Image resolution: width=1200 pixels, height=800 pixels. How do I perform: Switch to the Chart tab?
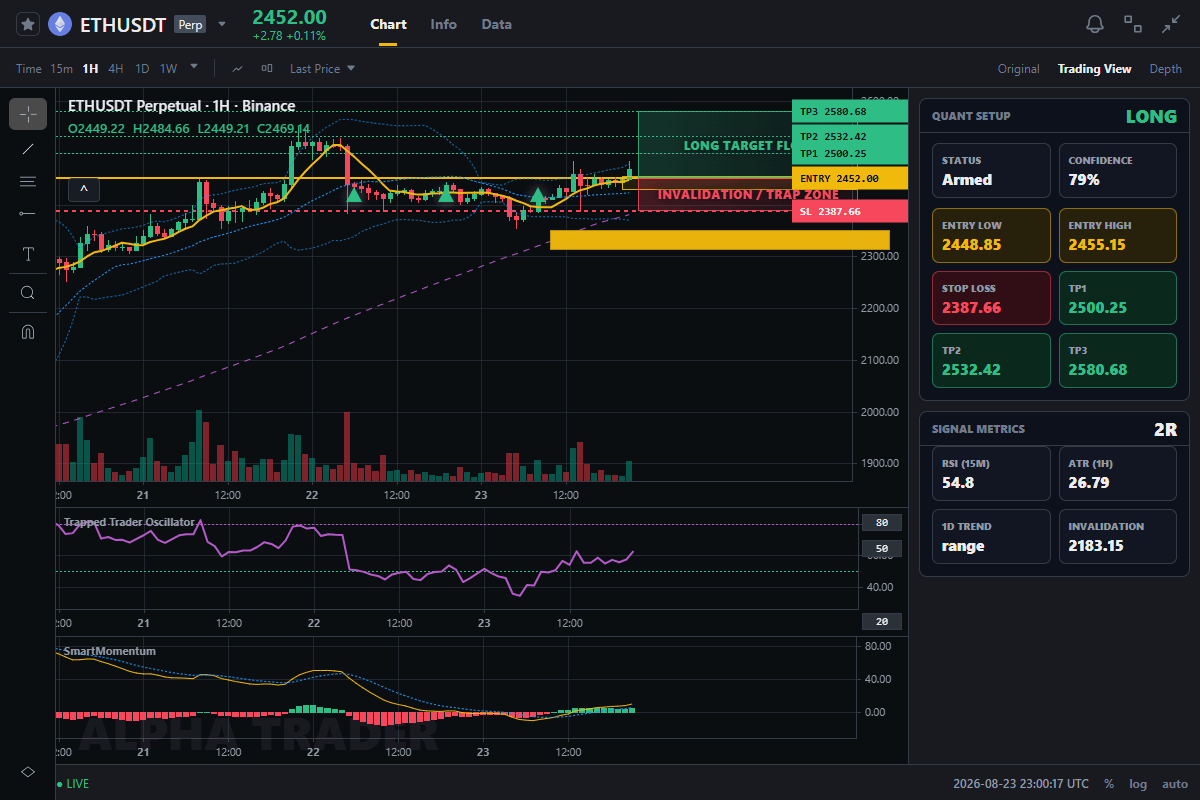[388, 24]
